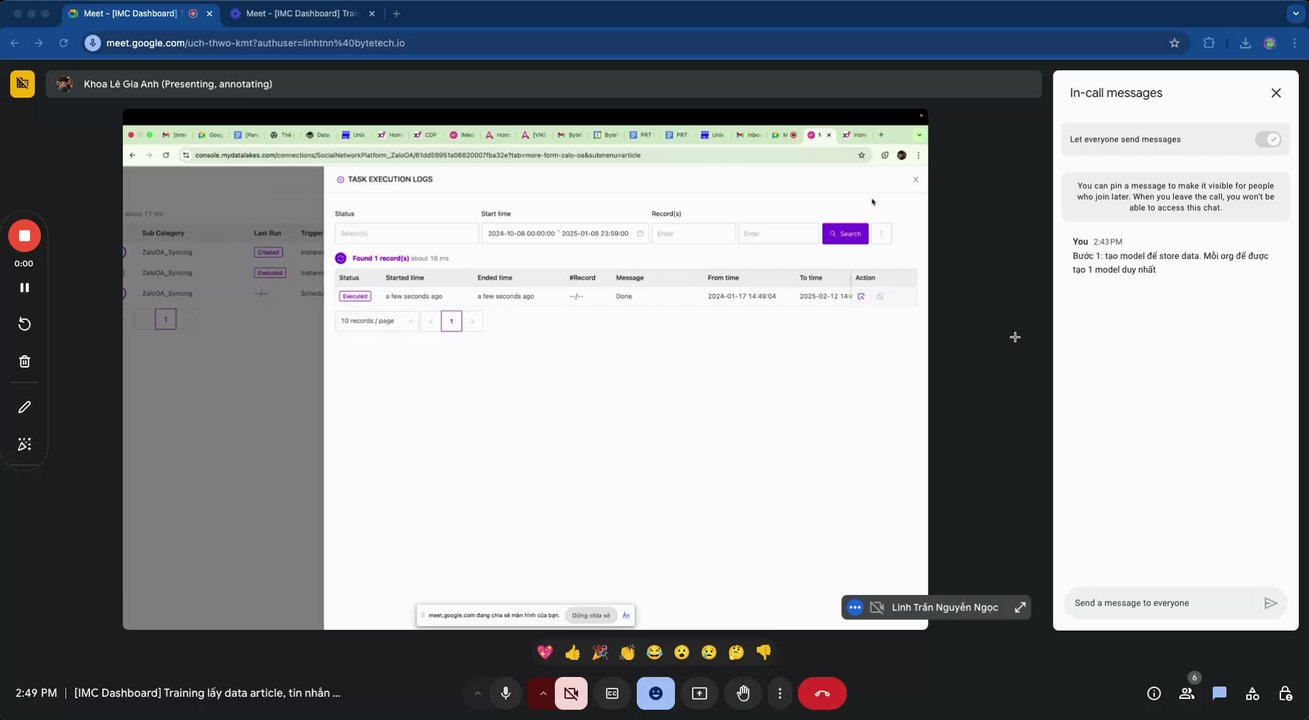1309x720 pixels.
Task: Send the thinking face reaction
Action: pos(736,652)
